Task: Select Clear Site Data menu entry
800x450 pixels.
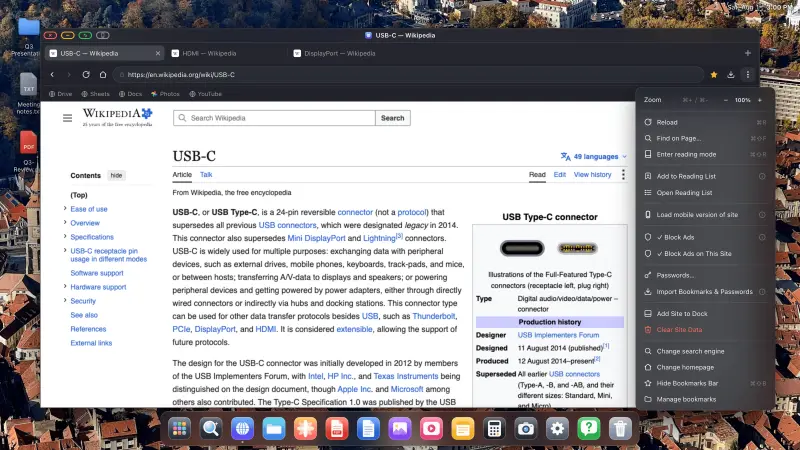Action: [x=705, y=330]
